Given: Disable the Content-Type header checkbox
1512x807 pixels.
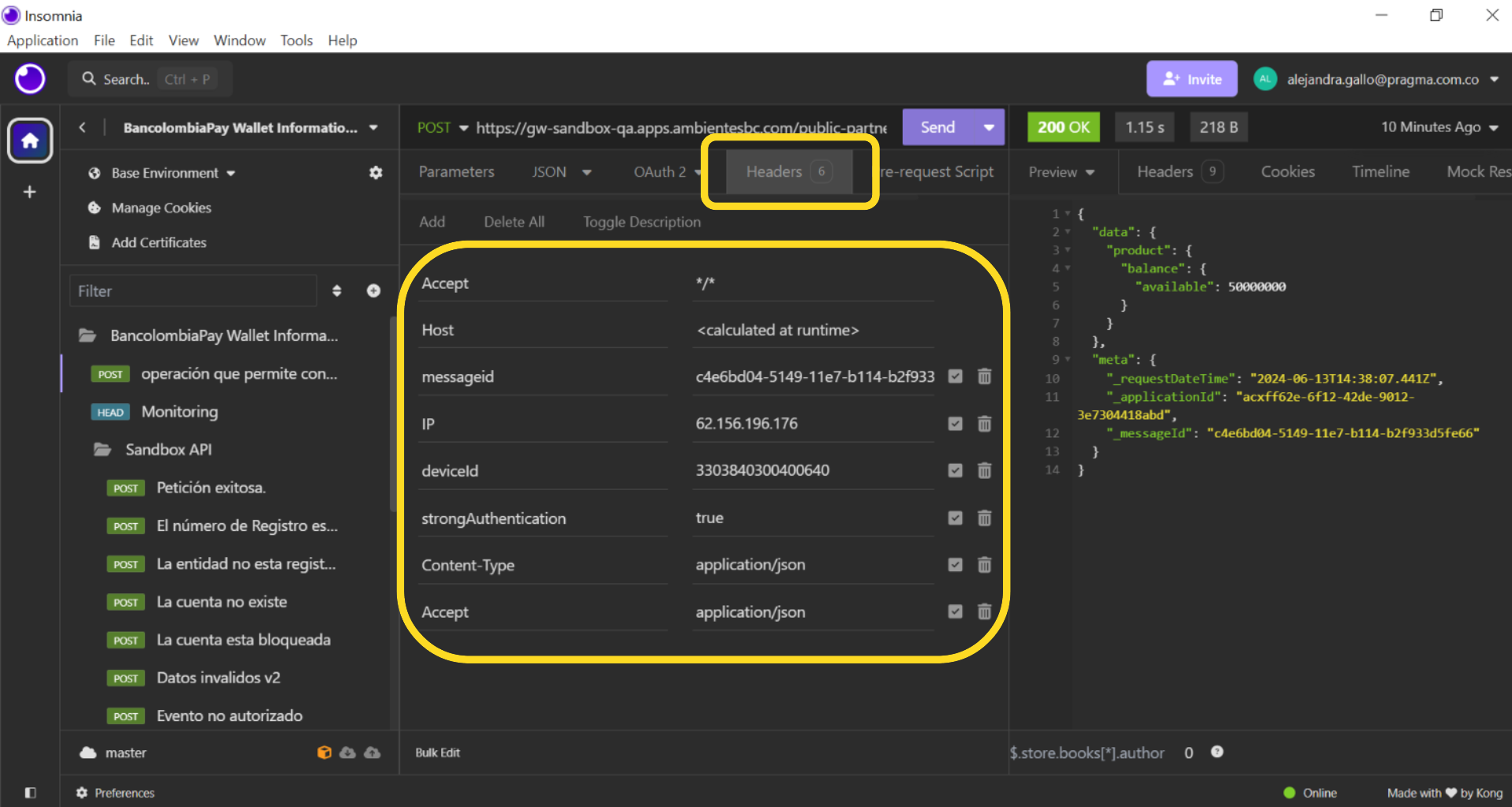Looking at the screenshot, I should point(955,565).
